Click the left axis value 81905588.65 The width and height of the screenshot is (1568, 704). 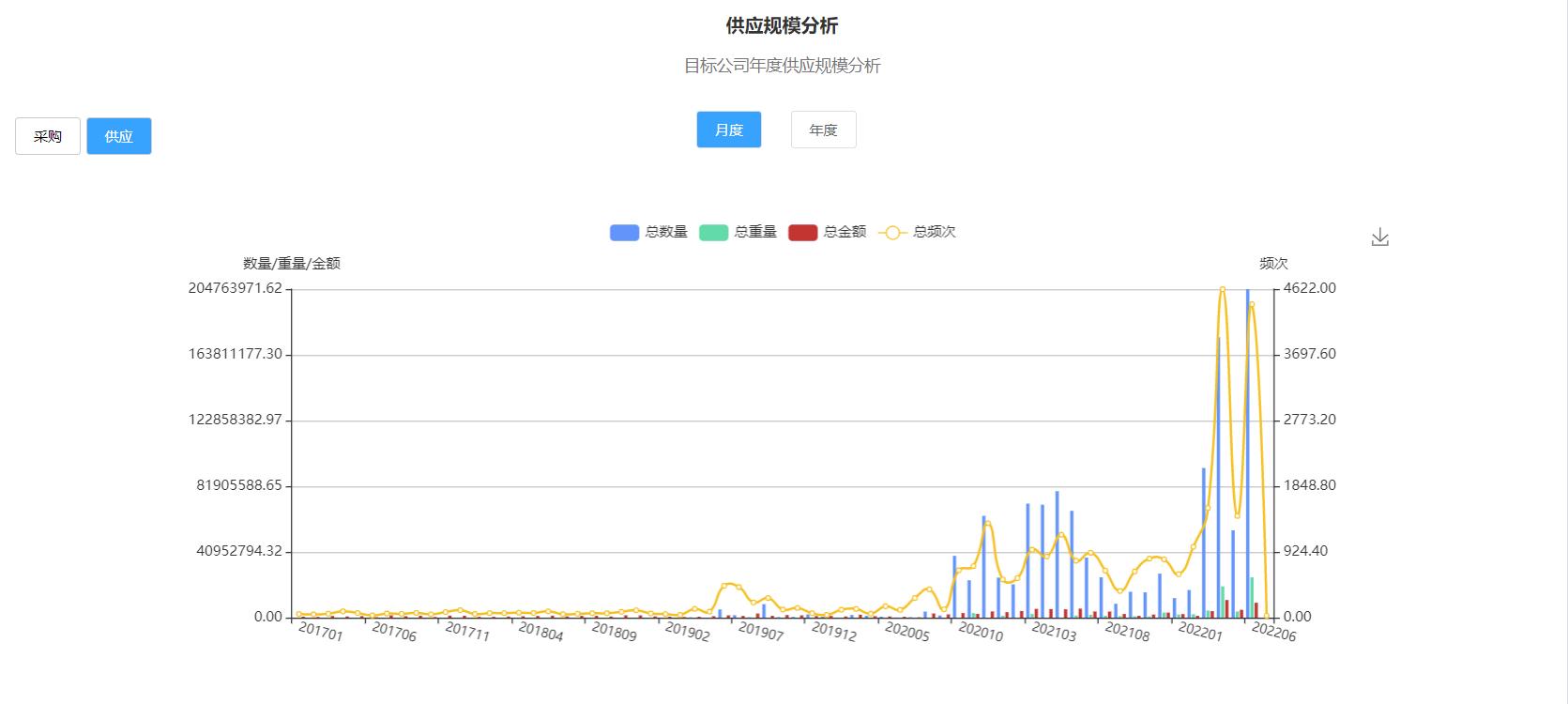[x=238, y=485]
